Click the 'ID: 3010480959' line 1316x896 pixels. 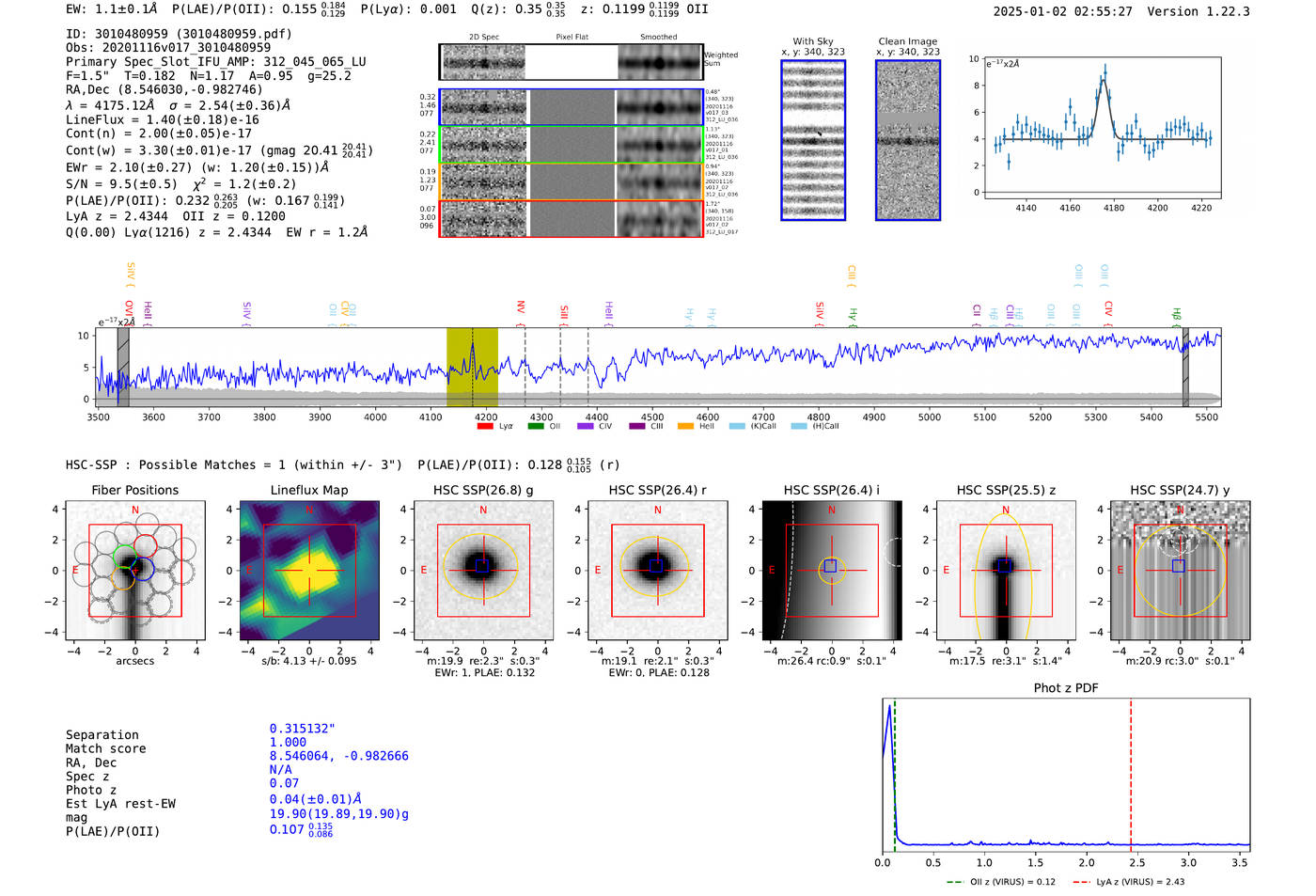[x=179, y=34]
